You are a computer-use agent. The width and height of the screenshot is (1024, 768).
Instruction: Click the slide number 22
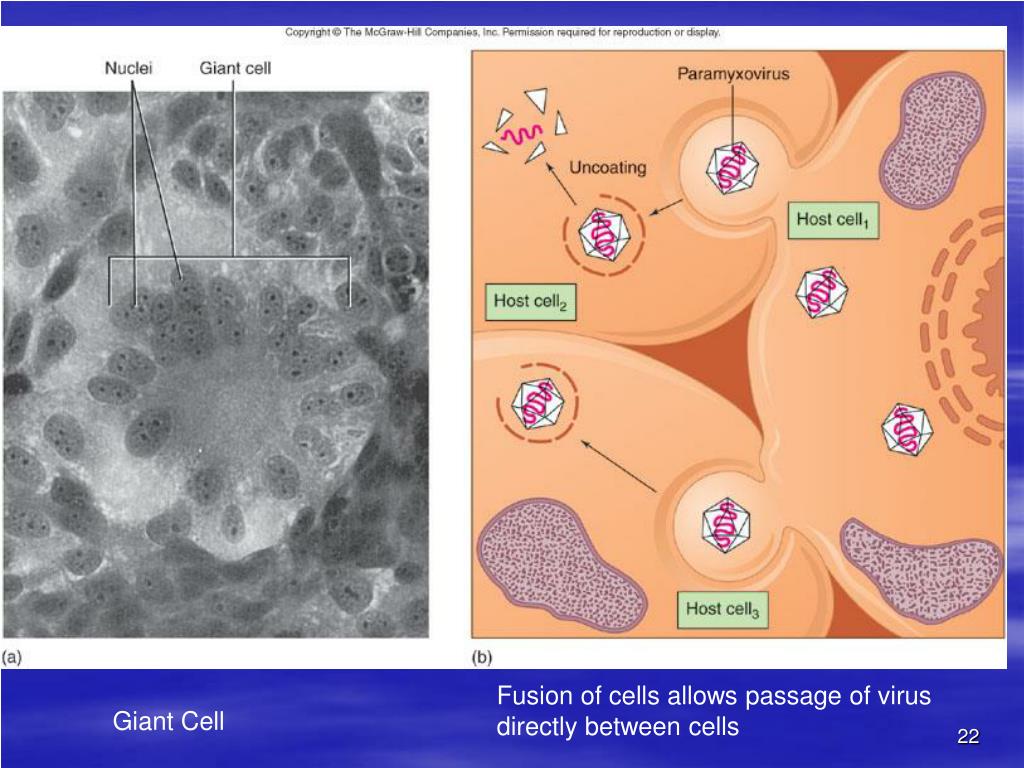(968, 737)
